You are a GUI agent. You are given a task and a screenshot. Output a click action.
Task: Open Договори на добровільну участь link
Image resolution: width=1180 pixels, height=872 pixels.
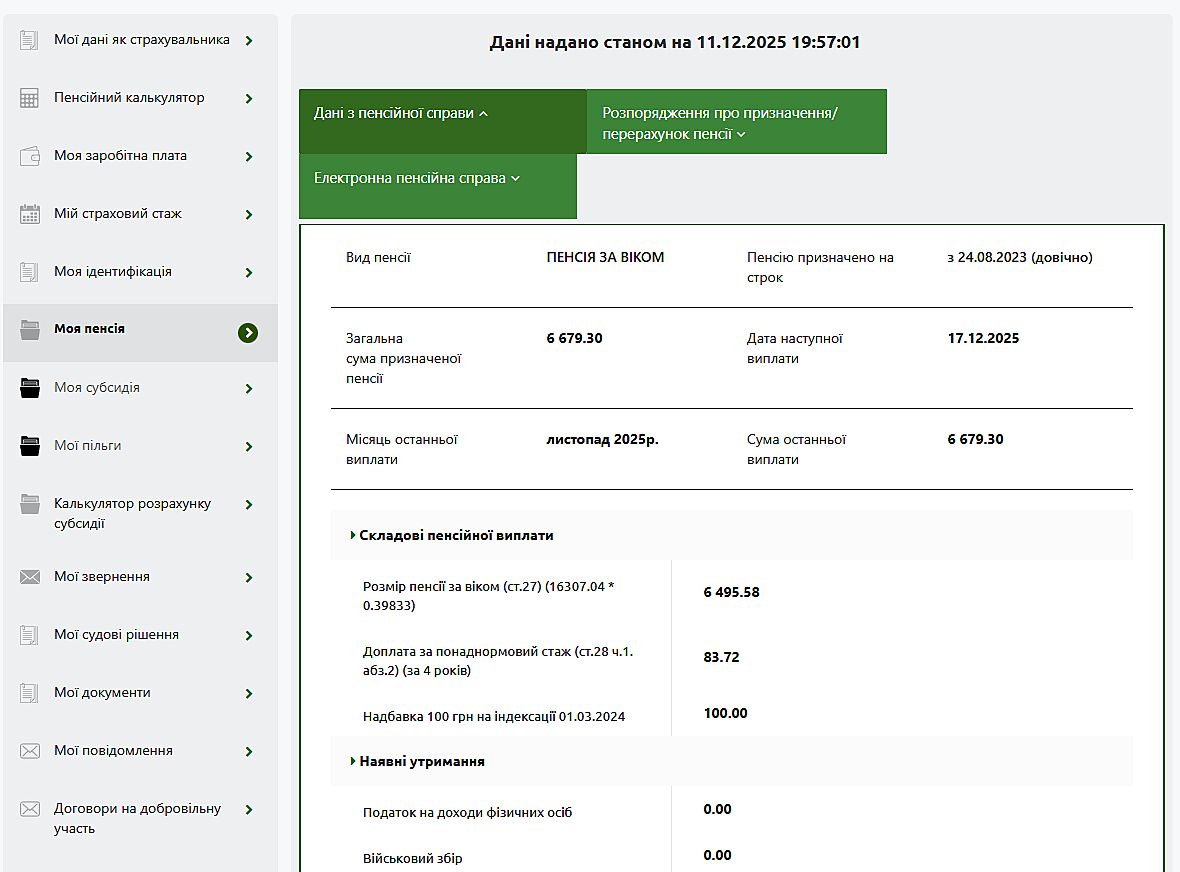point(137,818)
